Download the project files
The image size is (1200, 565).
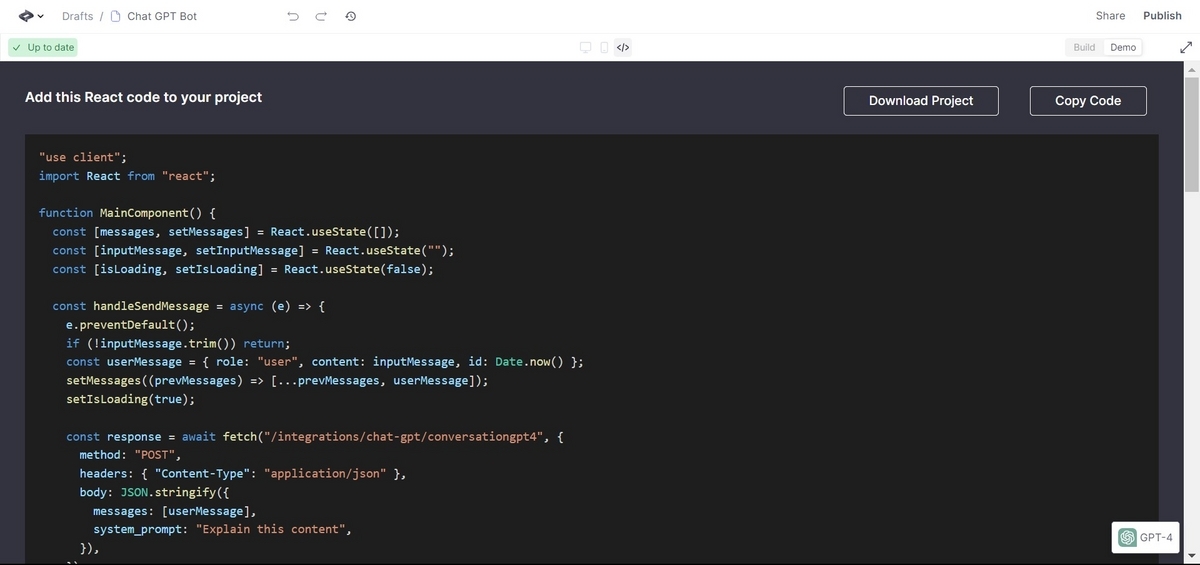click(921, 100)
